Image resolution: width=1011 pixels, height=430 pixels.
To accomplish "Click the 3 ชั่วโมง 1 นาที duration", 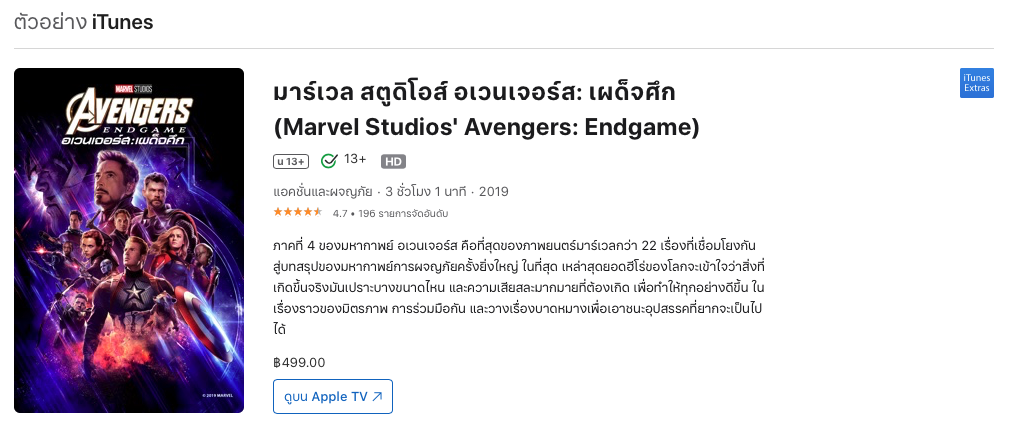I will pyautogui.click(x=425, y=191).
